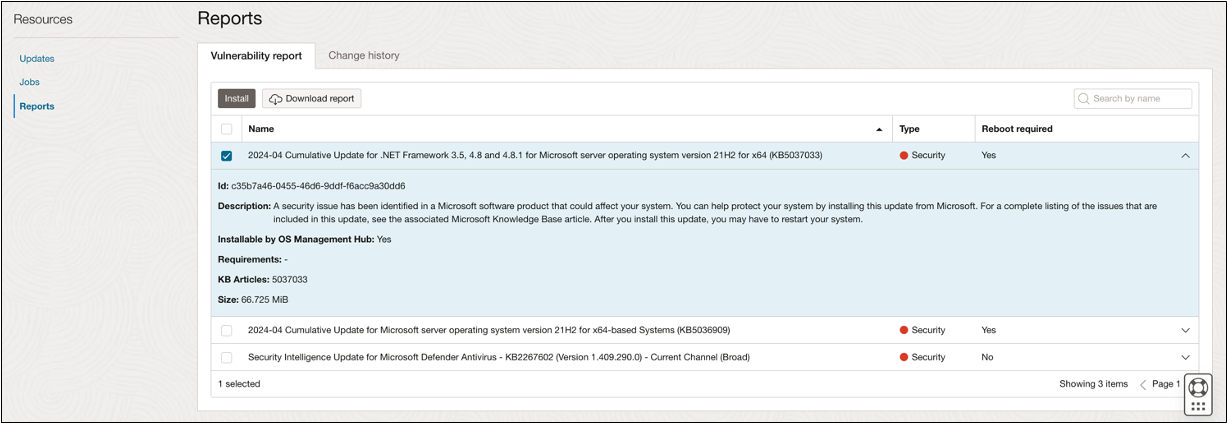This screenshot has width=1228, height=424.
Task: Toggle the select-all header checkbox
Action: point(226,129)
